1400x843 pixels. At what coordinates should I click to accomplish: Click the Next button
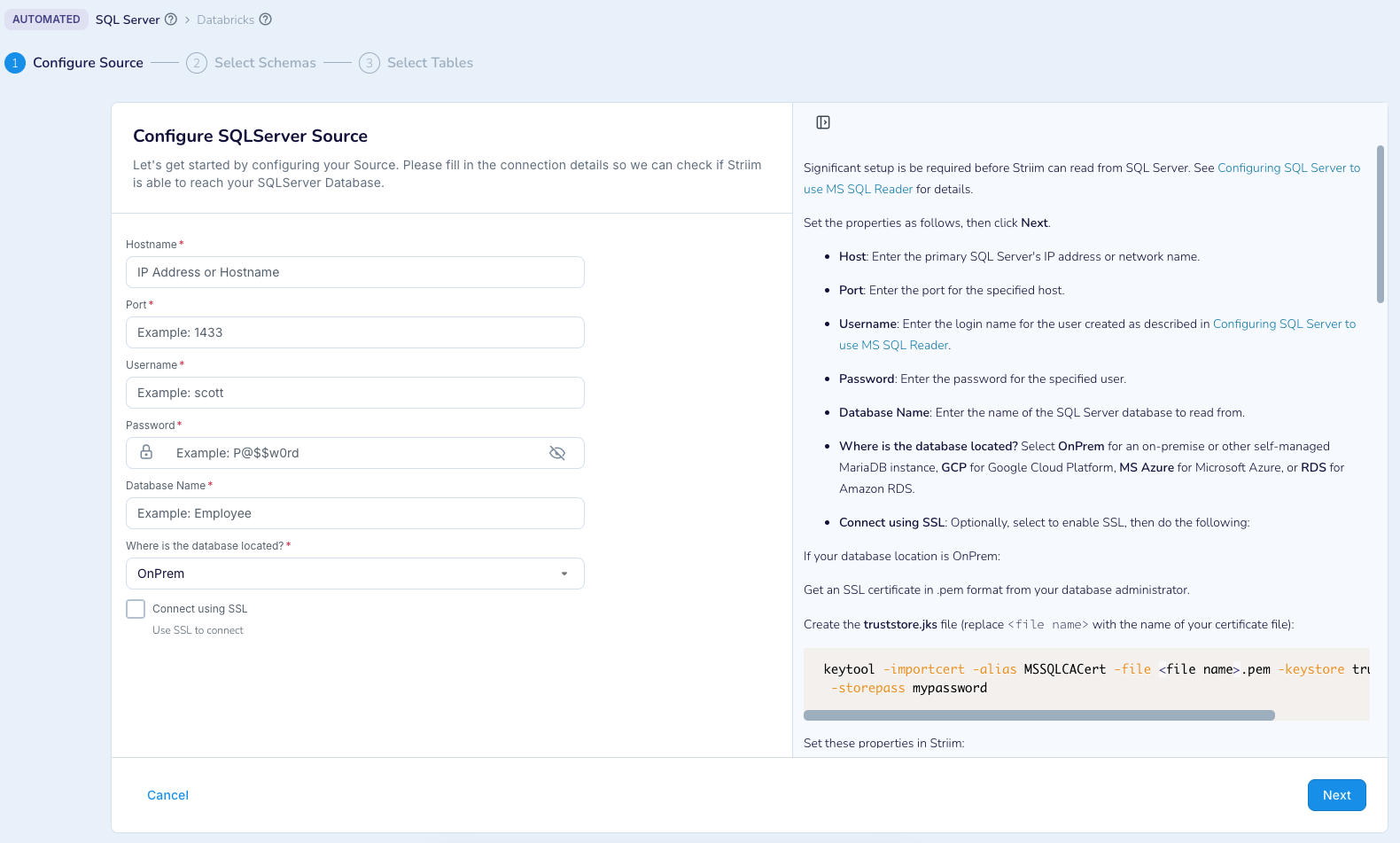point(1336,795)
